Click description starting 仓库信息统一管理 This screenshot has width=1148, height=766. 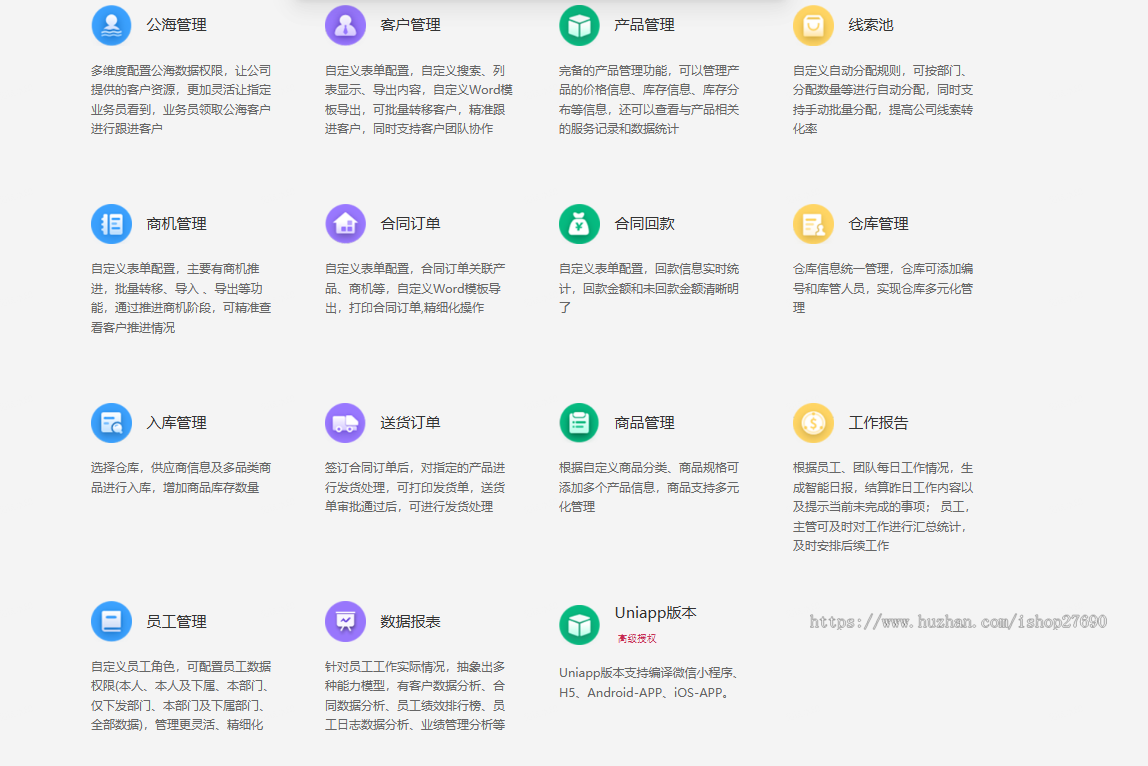pos(883,288)
